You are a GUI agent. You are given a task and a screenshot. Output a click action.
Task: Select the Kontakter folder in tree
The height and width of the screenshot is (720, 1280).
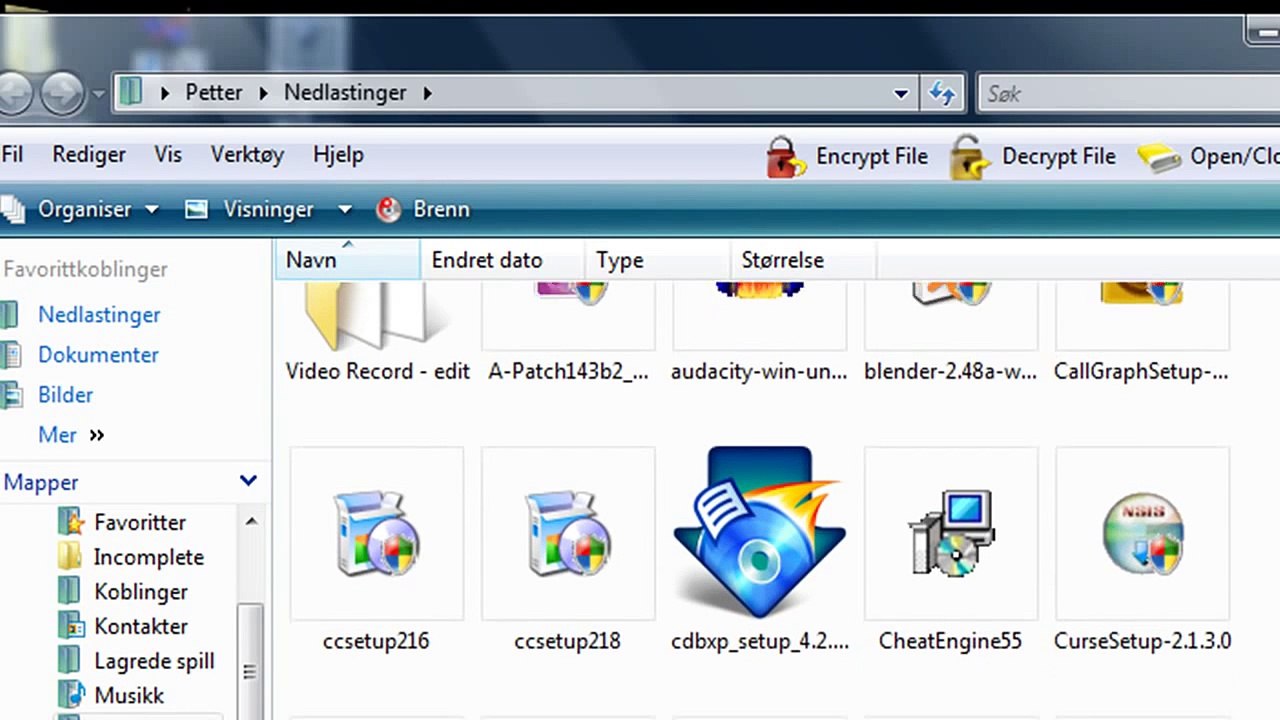[x=141, y=627]
